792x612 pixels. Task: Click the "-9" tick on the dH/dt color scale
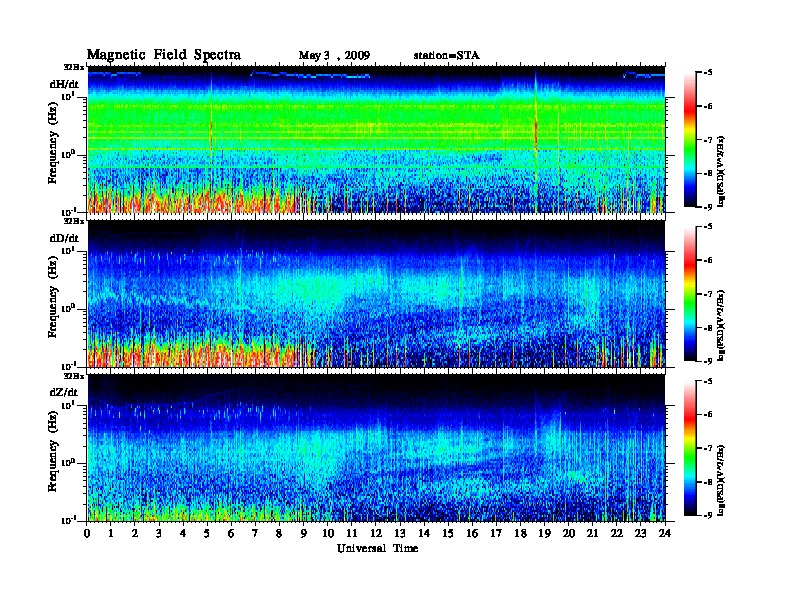(708, 207)
